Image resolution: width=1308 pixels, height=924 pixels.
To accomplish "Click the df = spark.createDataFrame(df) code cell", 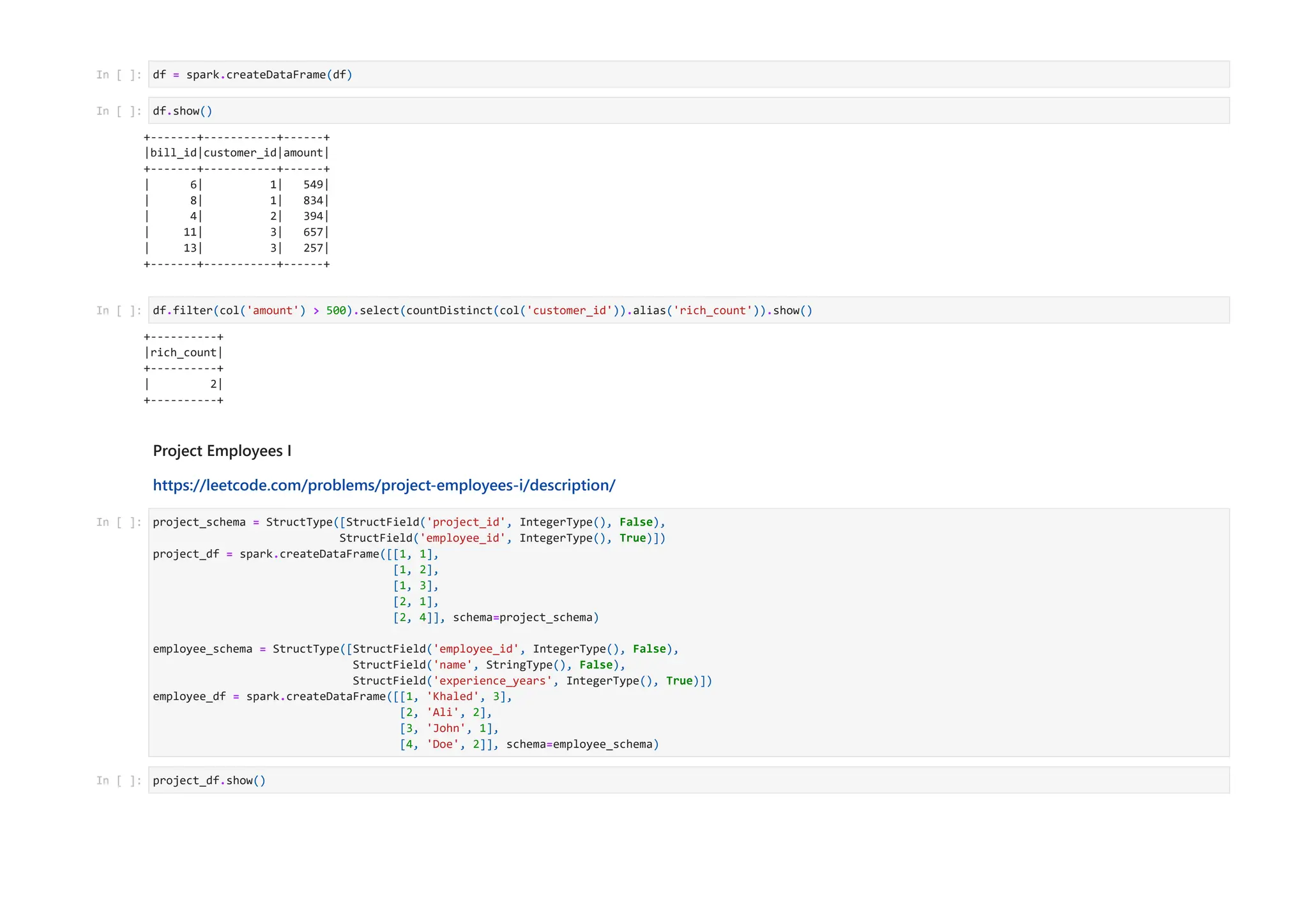I will 688,74.
